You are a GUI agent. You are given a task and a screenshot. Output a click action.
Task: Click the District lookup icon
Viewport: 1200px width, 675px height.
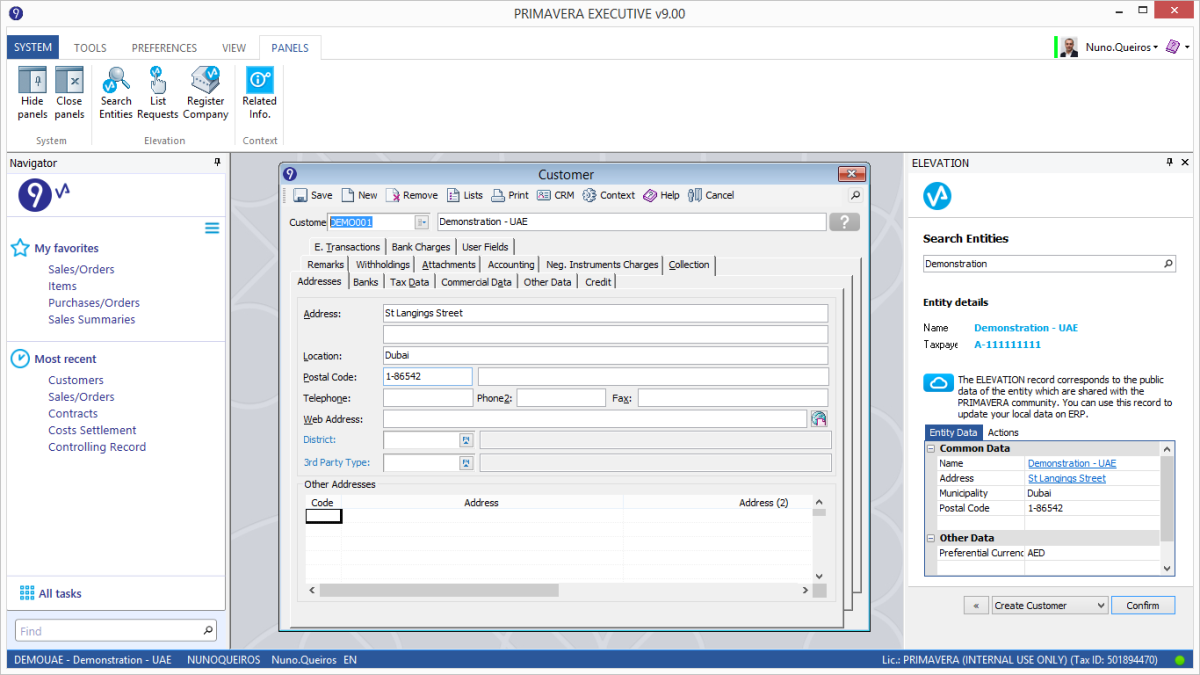point(465,440)
